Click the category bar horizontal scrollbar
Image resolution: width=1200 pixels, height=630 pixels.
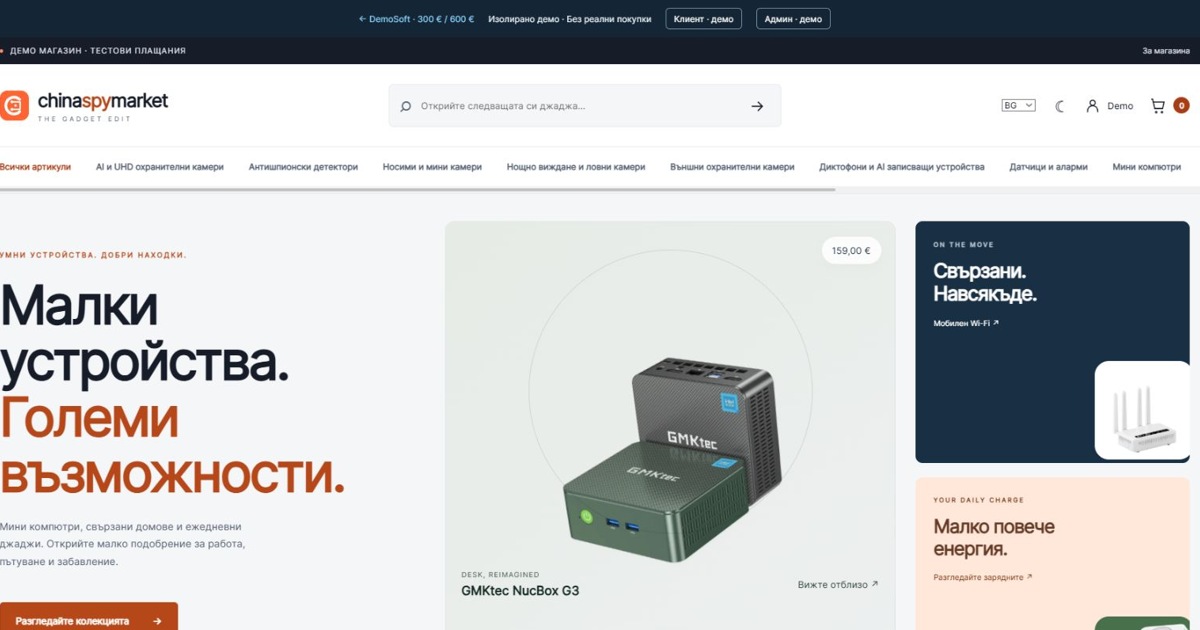[417, 189]
